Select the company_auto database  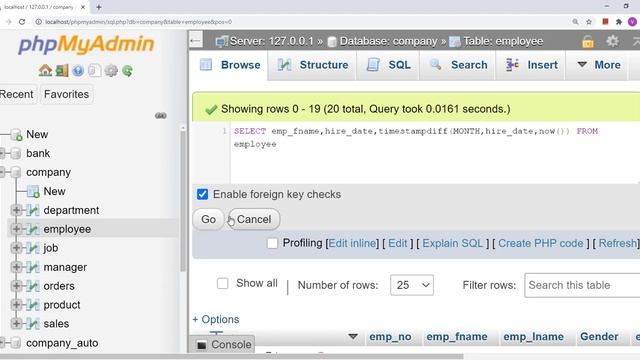[62, 343]
